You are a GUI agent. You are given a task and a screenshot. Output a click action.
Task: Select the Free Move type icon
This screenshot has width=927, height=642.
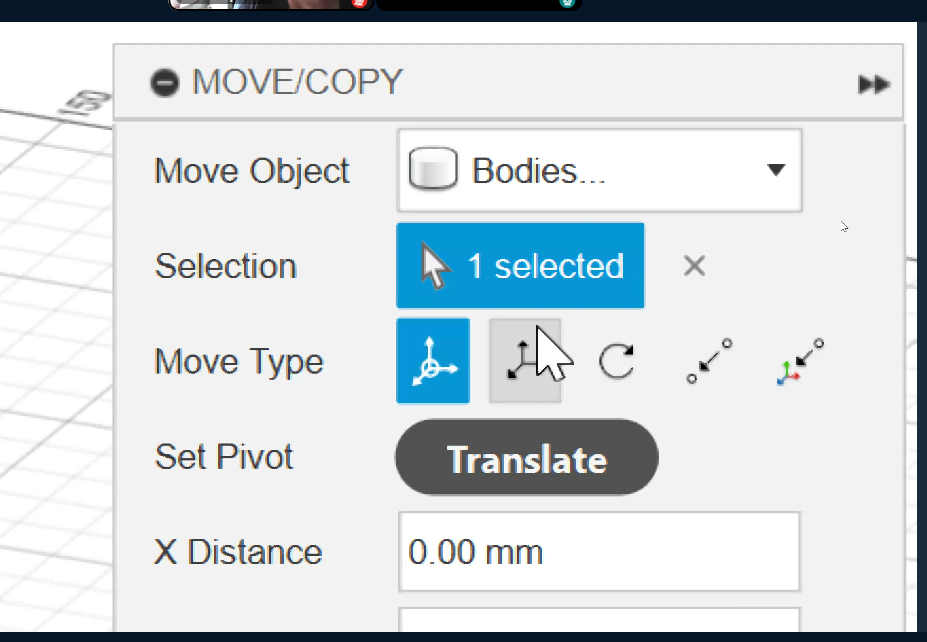(x=432, y=361)
